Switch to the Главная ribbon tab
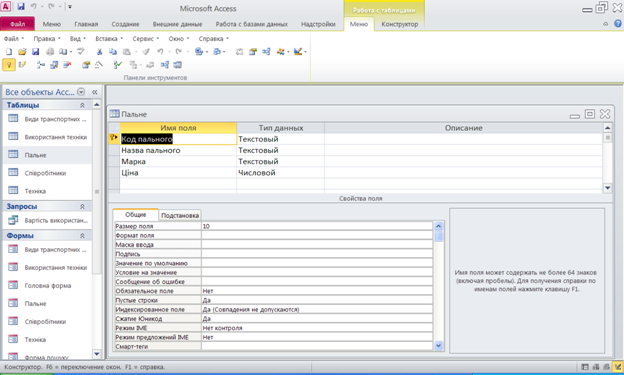This screenshot has width=624, height=375. click(86, 24)
